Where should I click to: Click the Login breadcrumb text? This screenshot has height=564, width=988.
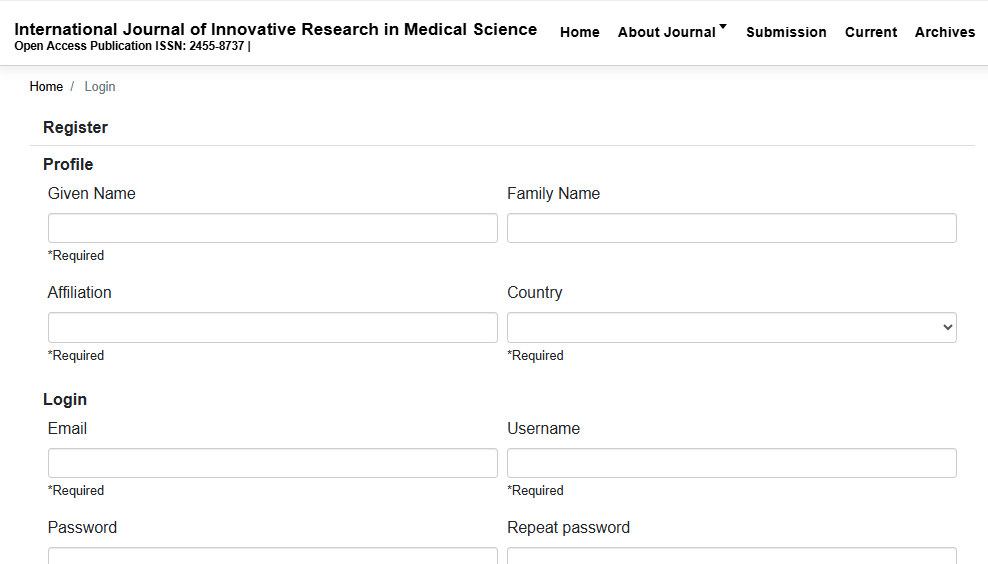pos(100,87)
